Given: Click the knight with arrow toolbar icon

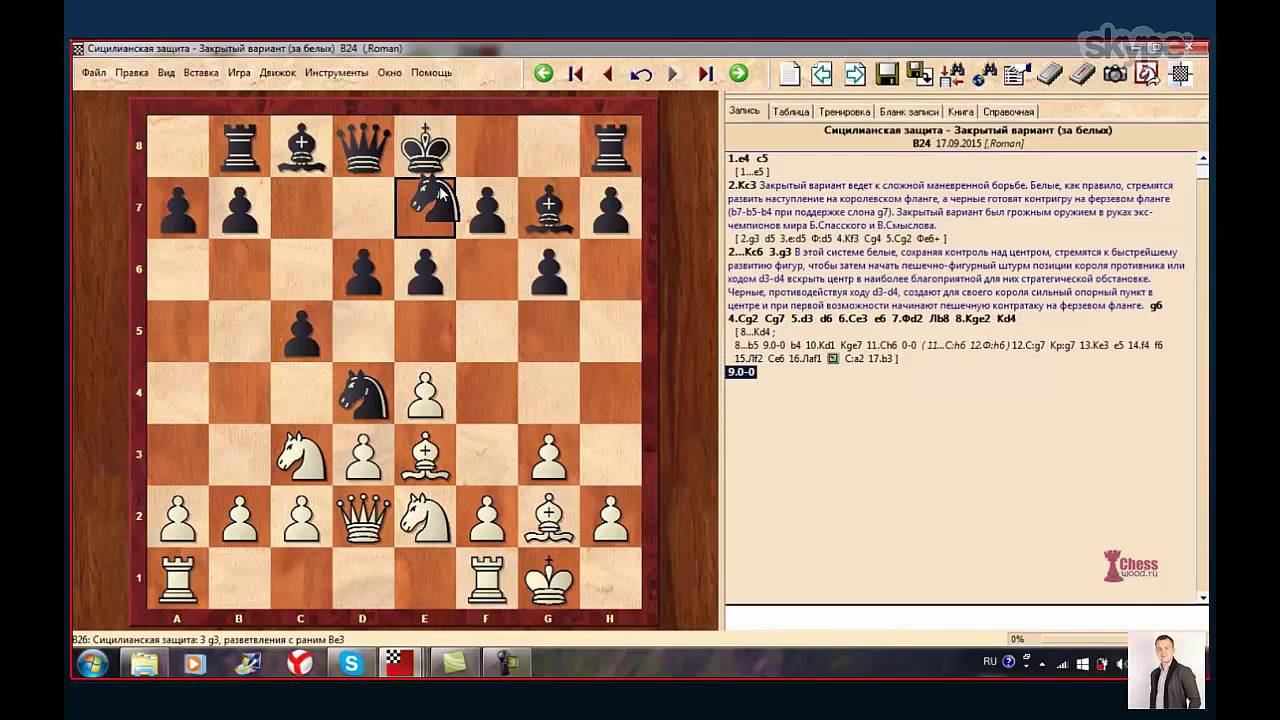Looking at the screenshot, I should click(1147, 73).
